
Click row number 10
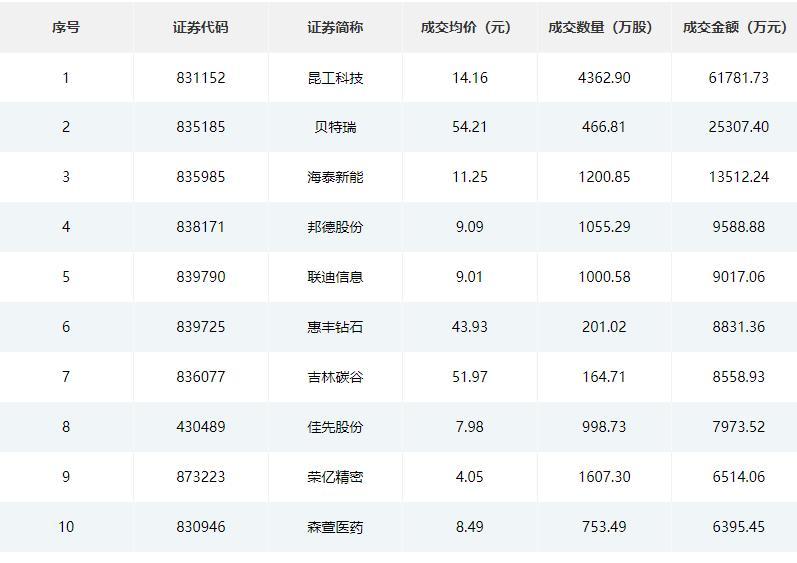(66, 527)
